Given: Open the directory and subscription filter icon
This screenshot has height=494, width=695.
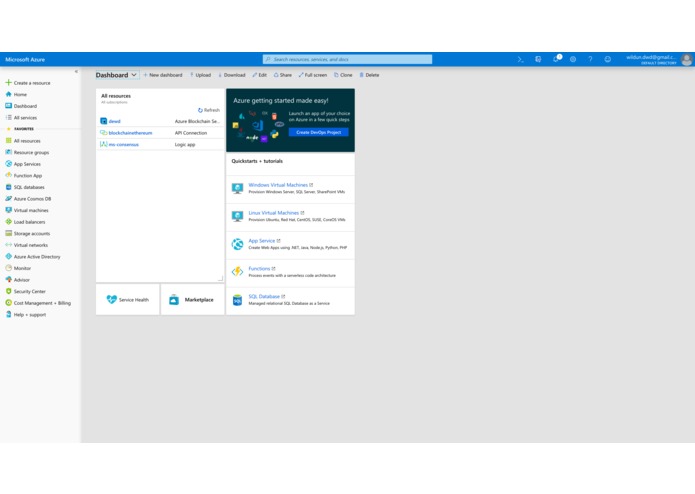Looking at the screenshot, I should [538, 59].
